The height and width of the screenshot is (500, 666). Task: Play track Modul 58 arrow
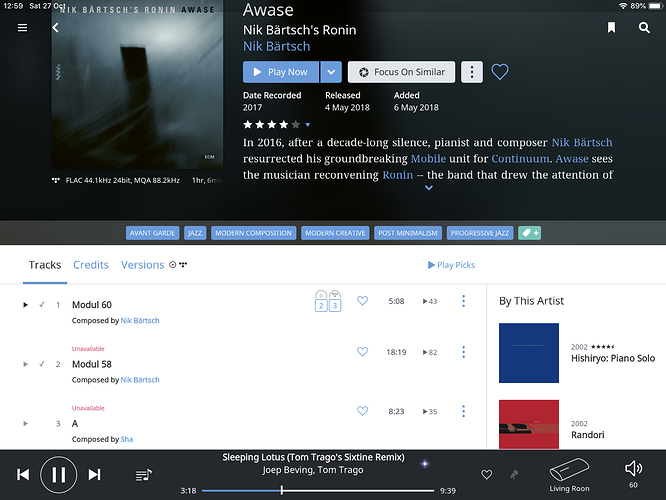(x=25, y=364)
